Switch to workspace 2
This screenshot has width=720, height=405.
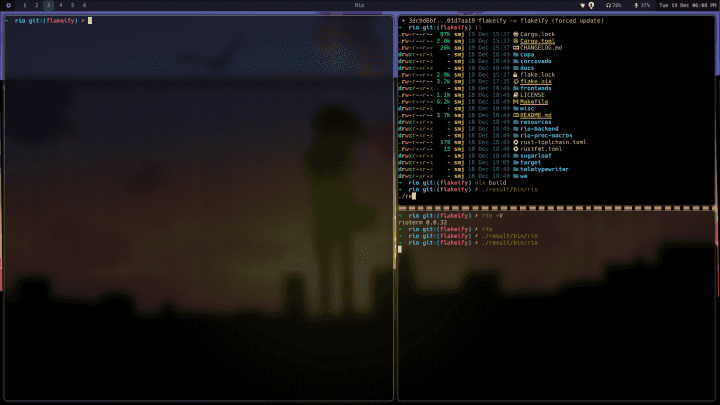point(36,6)
